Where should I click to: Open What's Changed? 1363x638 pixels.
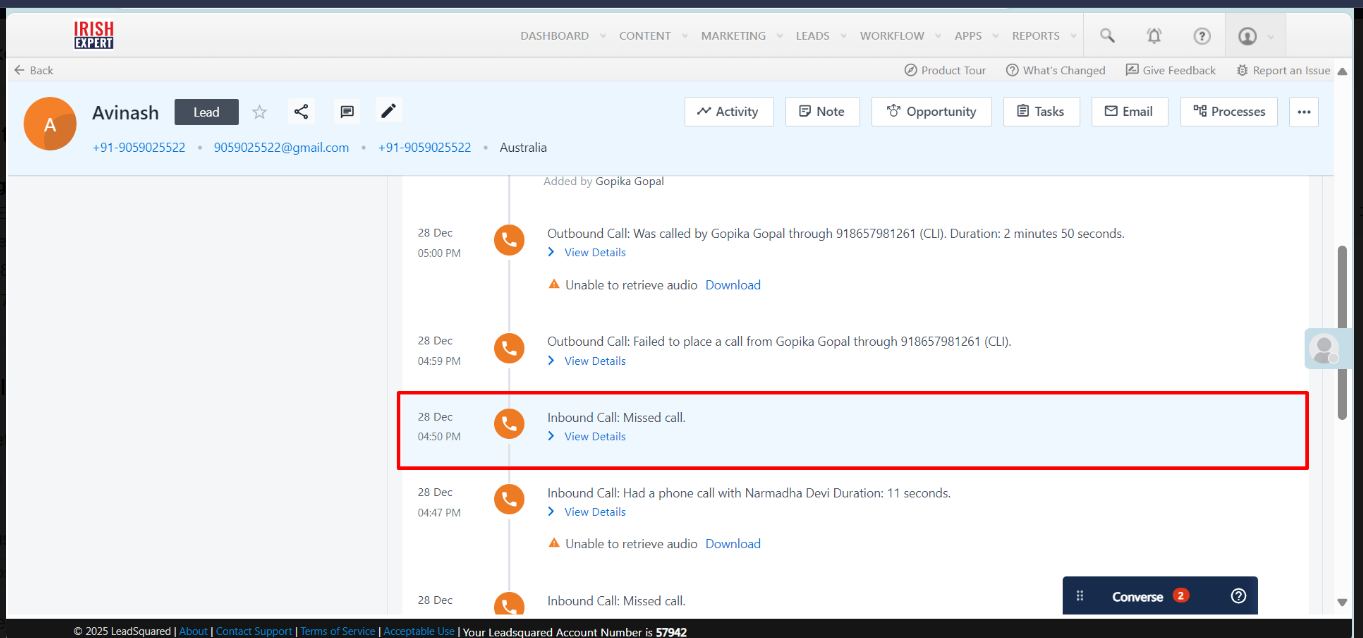[x=1055, y=70]
